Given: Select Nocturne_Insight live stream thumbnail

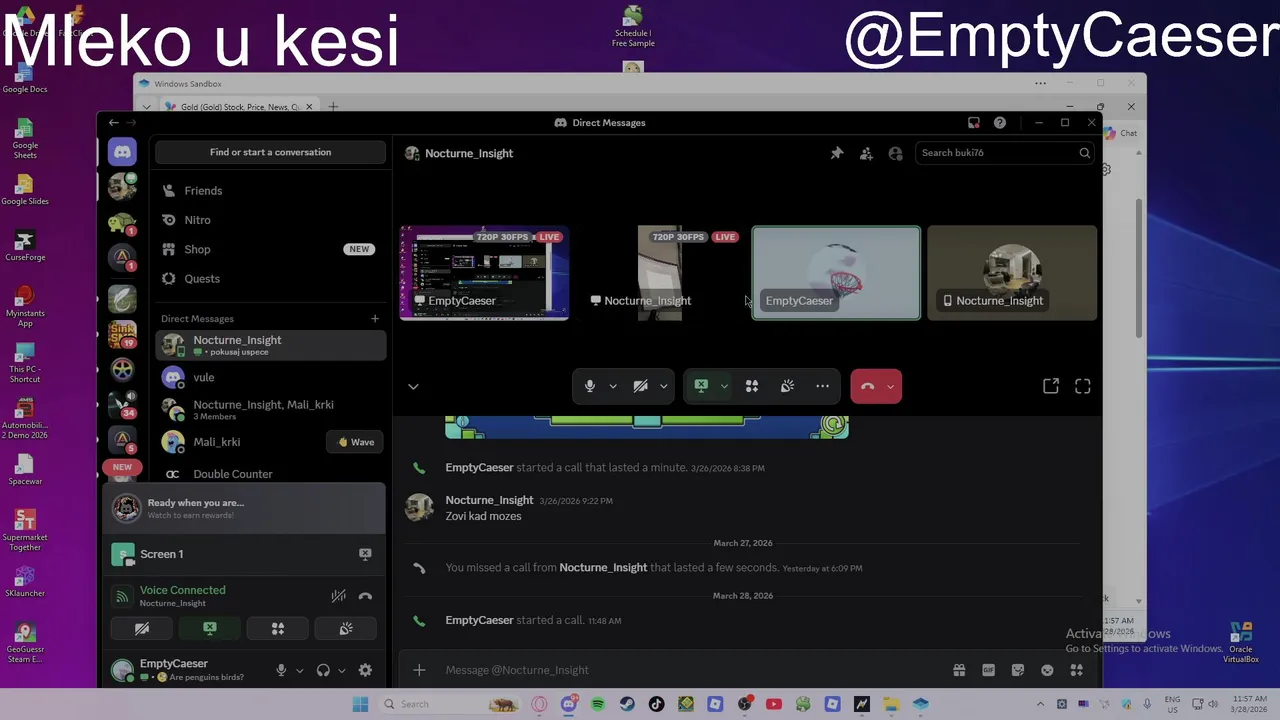Looking at the screenshot, I should tap(661, 273).
